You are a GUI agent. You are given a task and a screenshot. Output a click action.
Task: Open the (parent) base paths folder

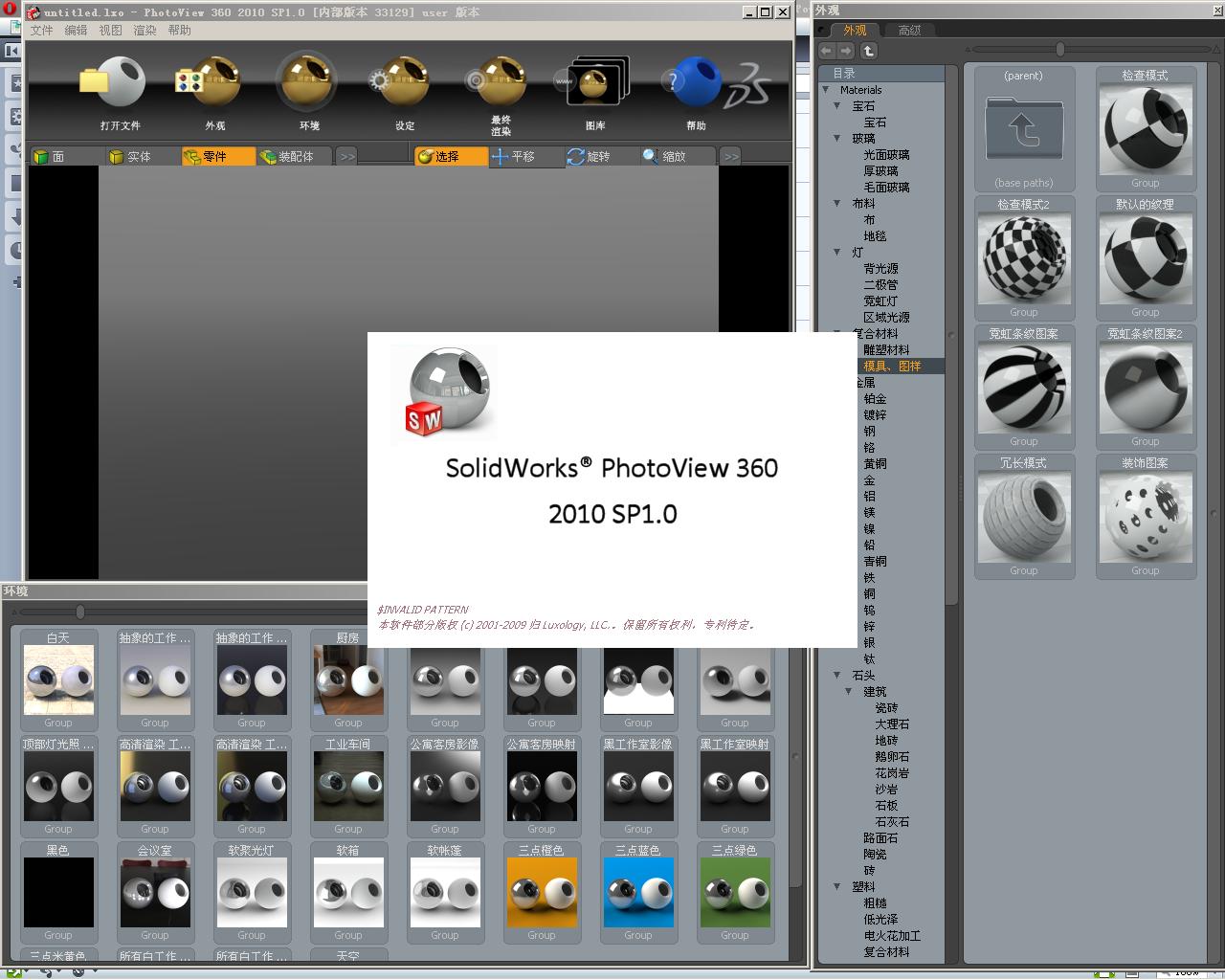(x=1024, y=128)
